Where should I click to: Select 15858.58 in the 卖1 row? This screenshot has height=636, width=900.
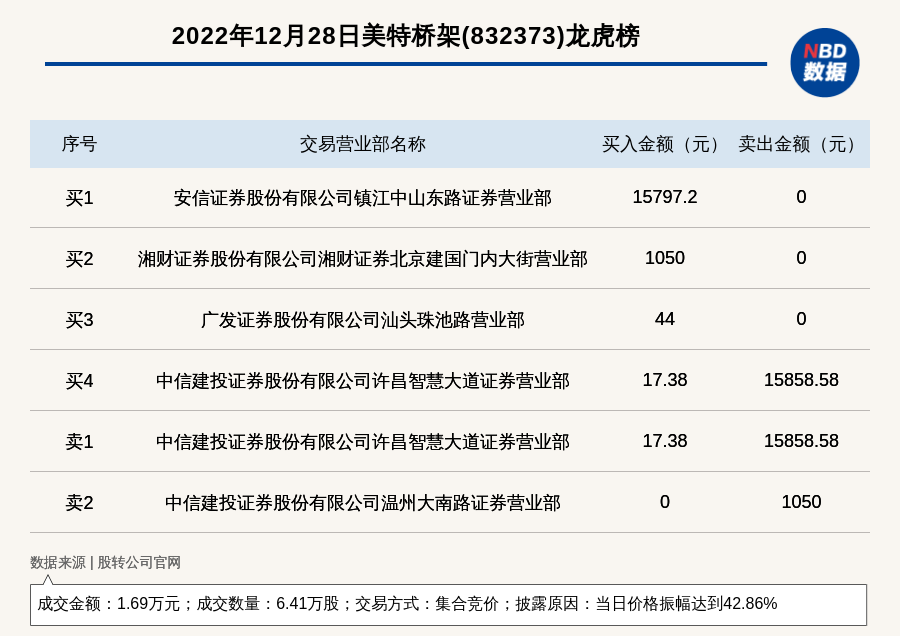coord(801,440)
